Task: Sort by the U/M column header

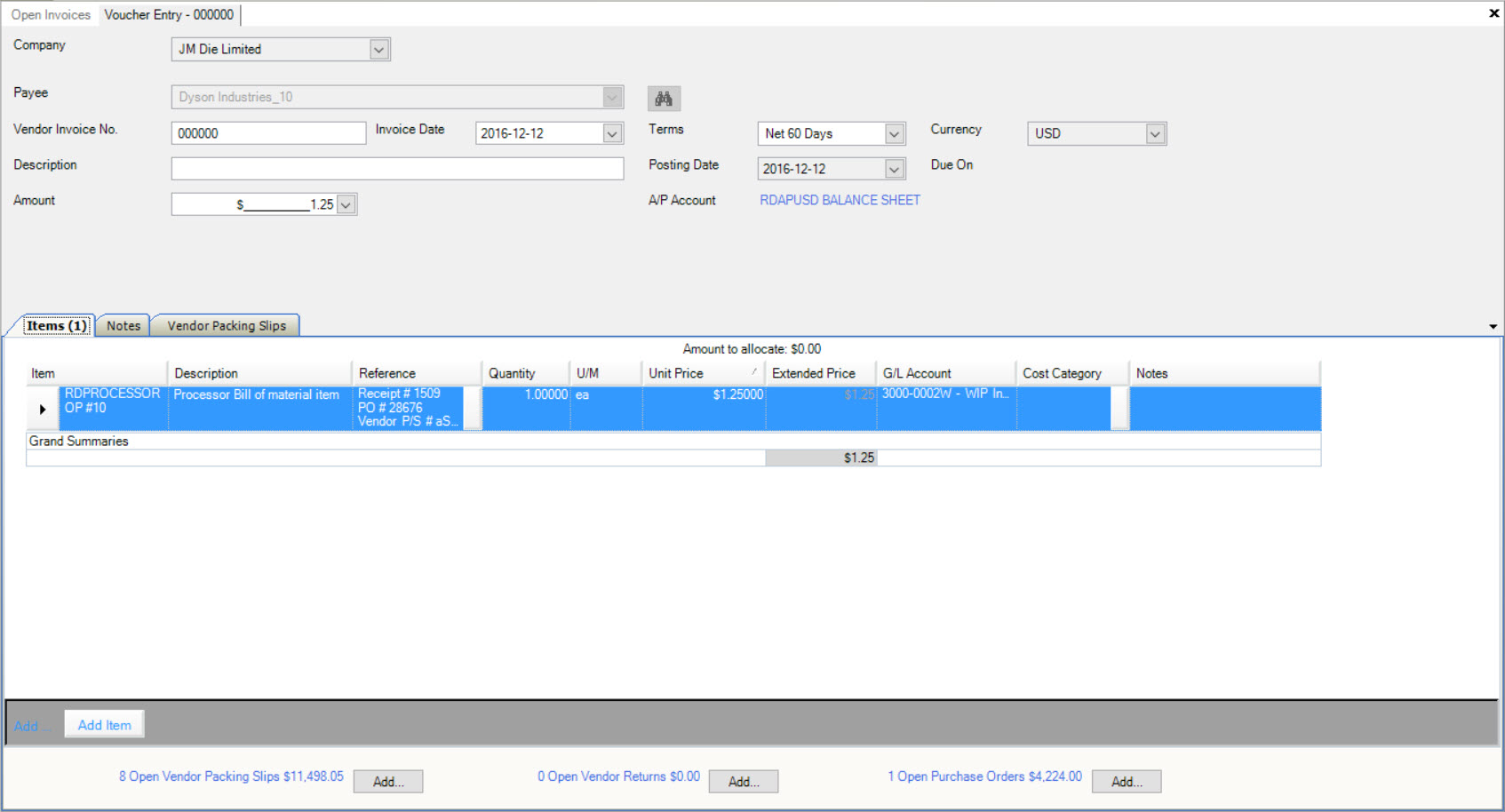Action: click(606, 373)
